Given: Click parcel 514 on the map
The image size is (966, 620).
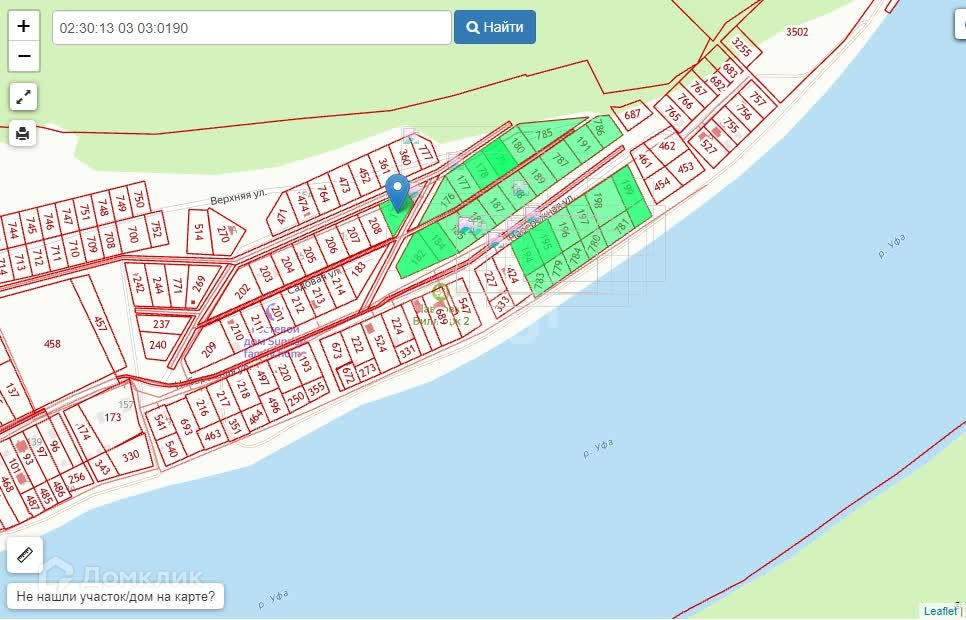Looking at the screenshot, I should 198,232.
